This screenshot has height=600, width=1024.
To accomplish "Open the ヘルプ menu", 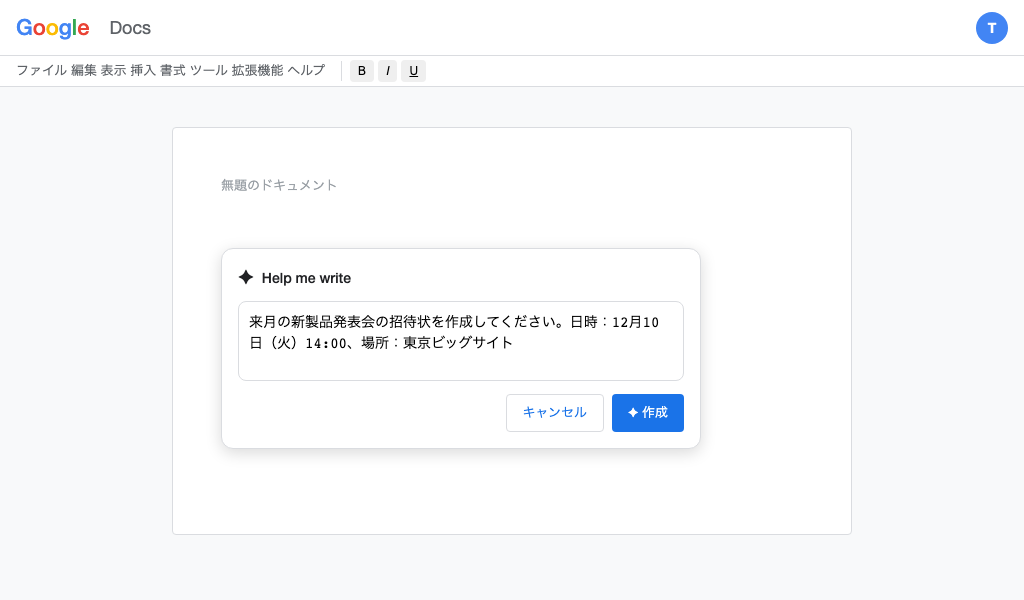I will 305,70.
